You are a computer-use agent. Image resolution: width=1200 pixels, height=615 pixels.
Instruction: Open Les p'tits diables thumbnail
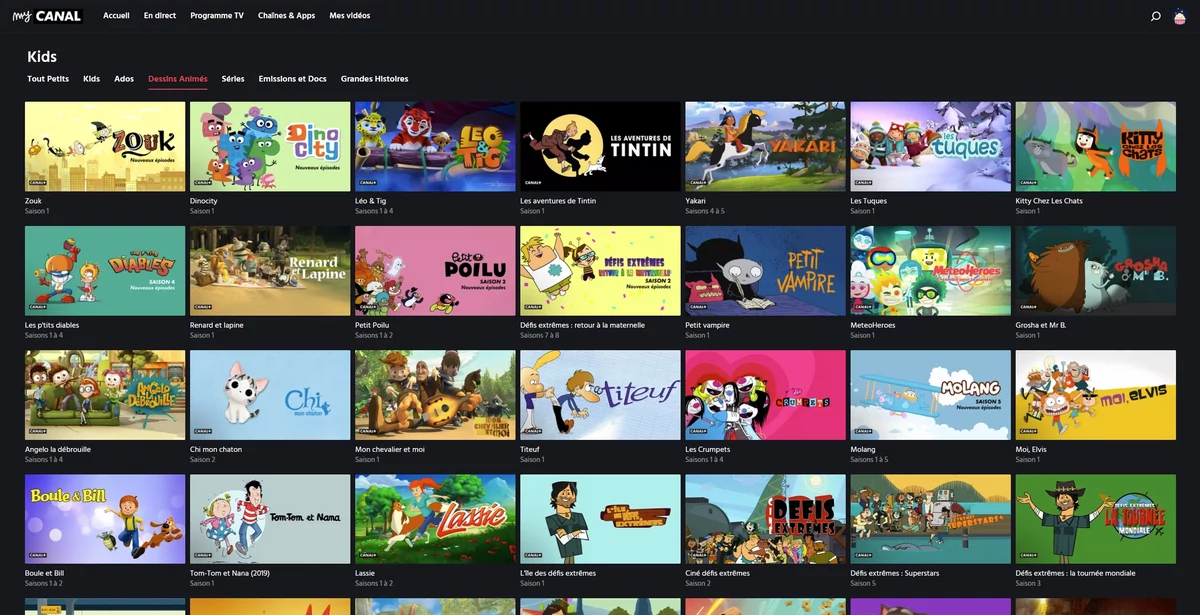click(105, 270)
